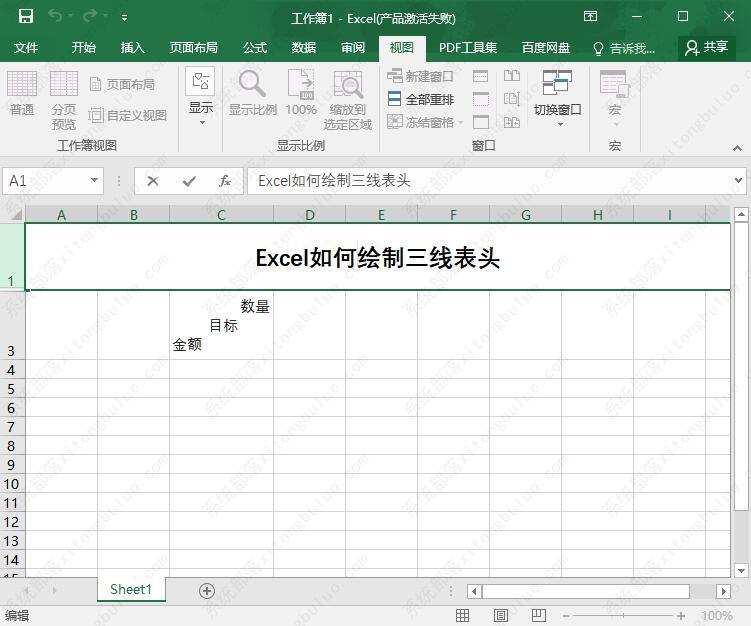Switch to Normal view in status bar
Screen dimensions: 751x626
pyautogui.click(x=463, y=616)
